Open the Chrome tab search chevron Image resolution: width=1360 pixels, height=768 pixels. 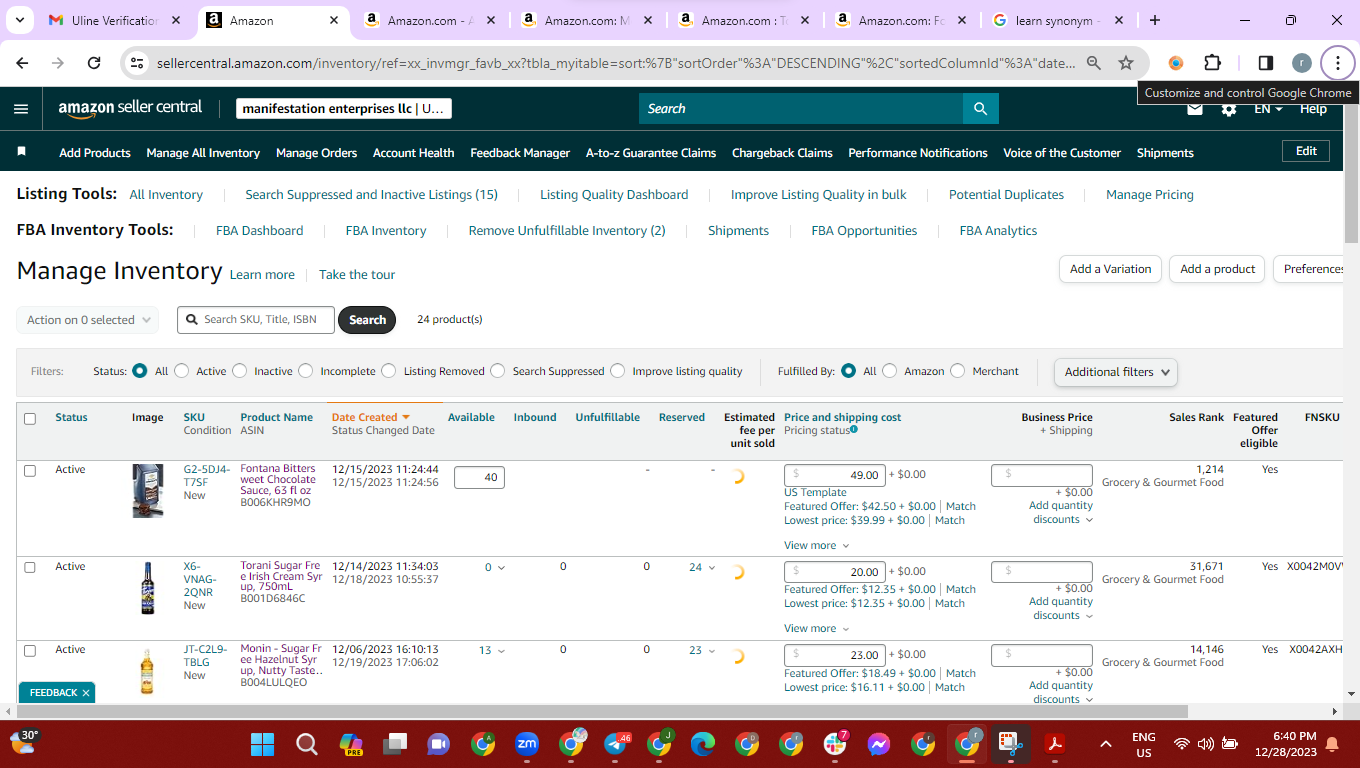pyautogui.click(x=22, y=20)
